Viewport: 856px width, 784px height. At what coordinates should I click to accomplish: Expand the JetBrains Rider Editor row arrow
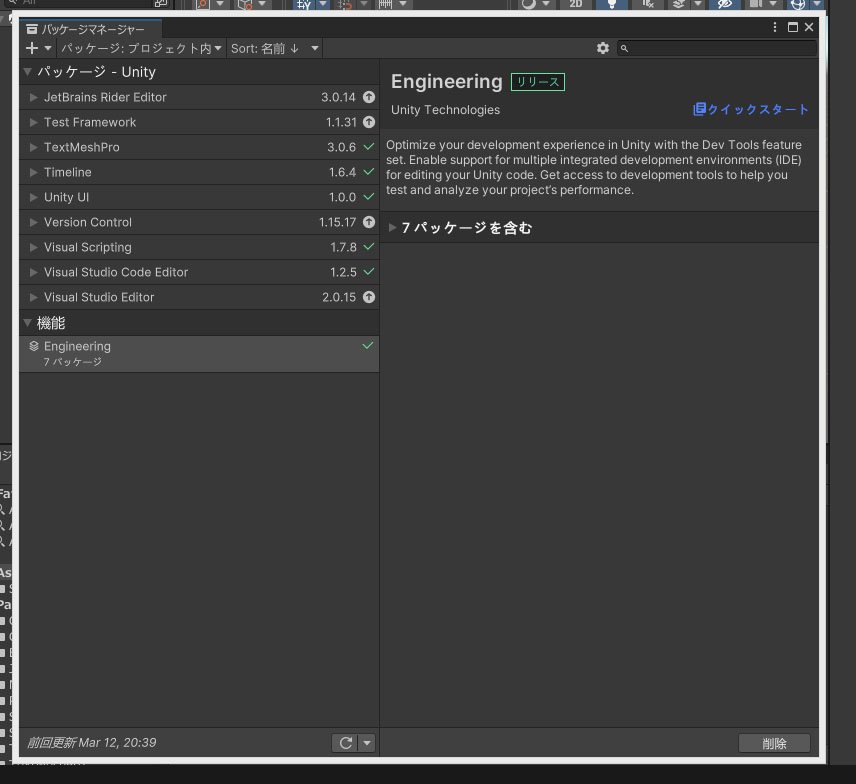(33, 97)
